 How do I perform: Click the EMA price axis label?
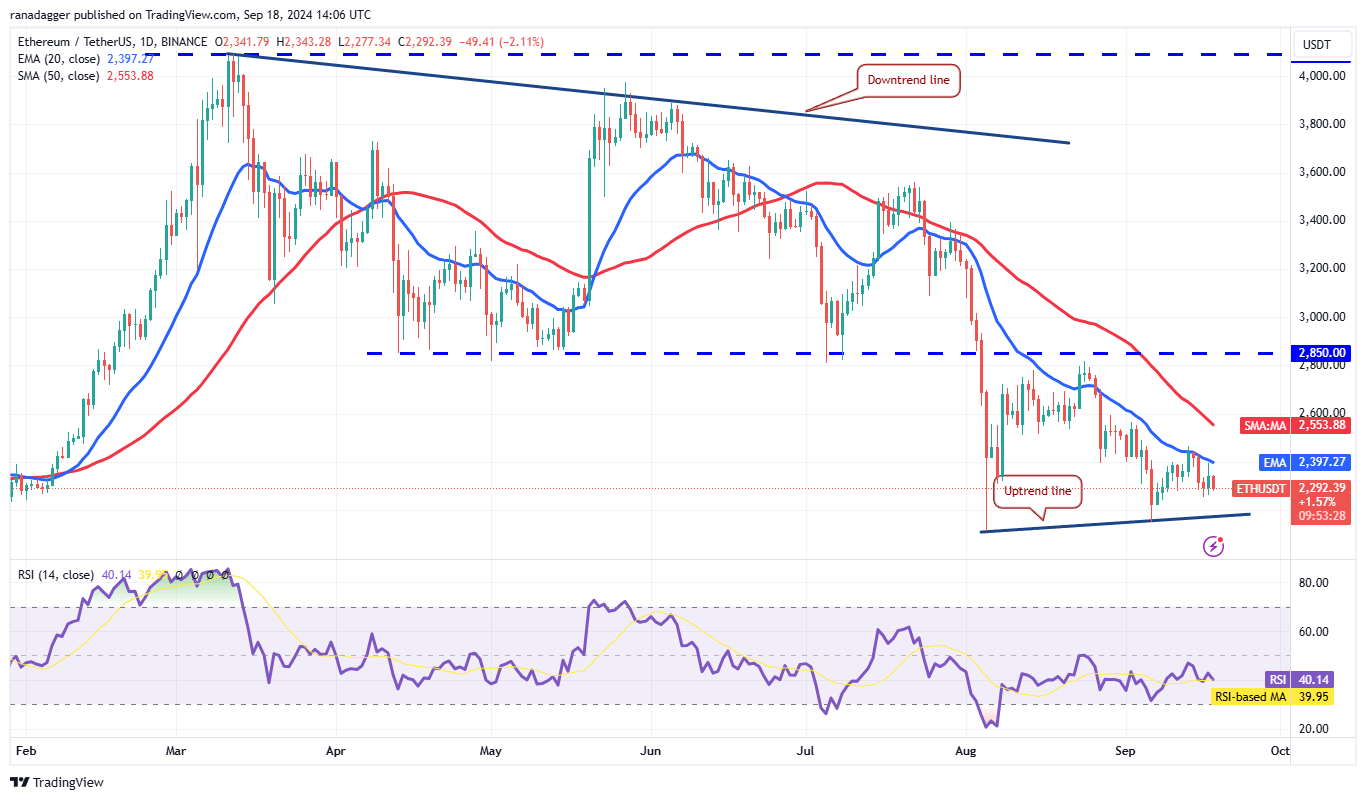point(1274,463)
